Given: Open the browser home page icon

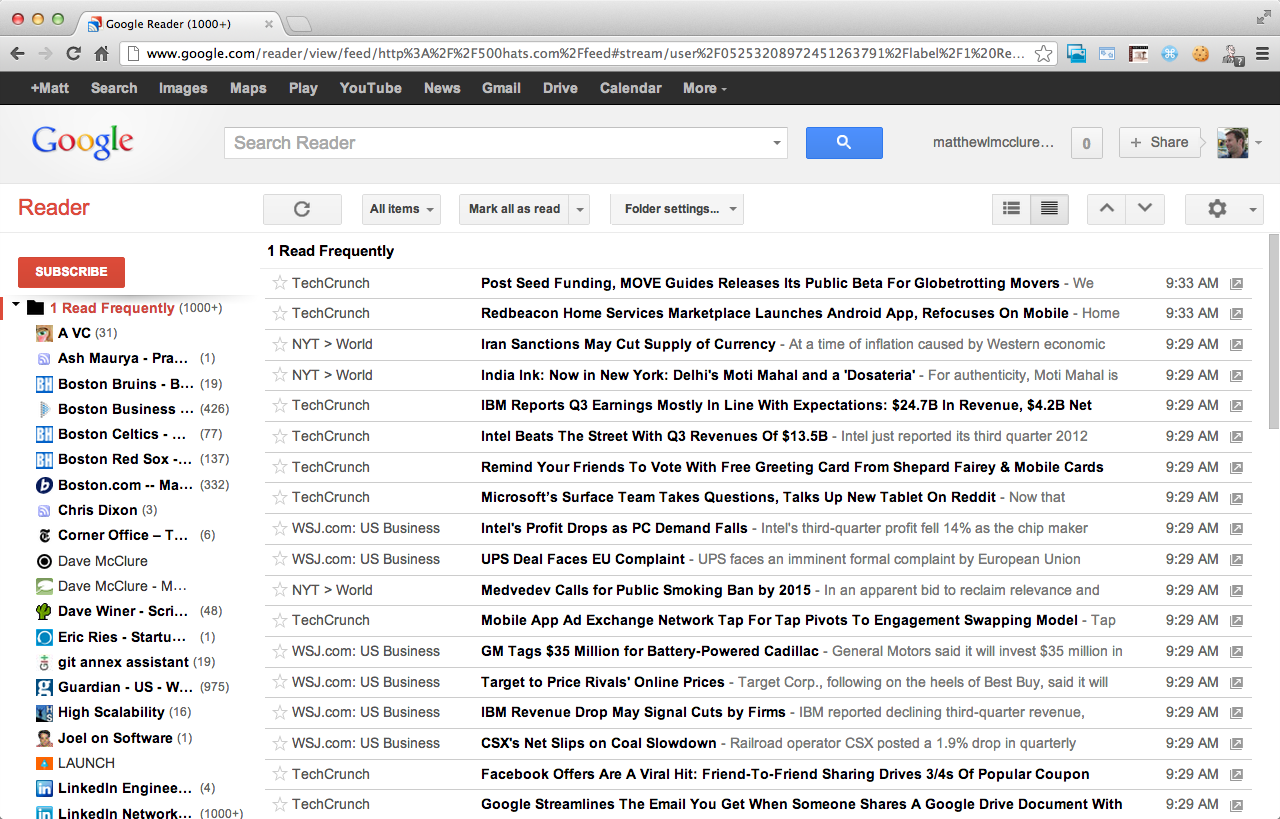Looking at the screenshot, I should [x=101, y=54].
